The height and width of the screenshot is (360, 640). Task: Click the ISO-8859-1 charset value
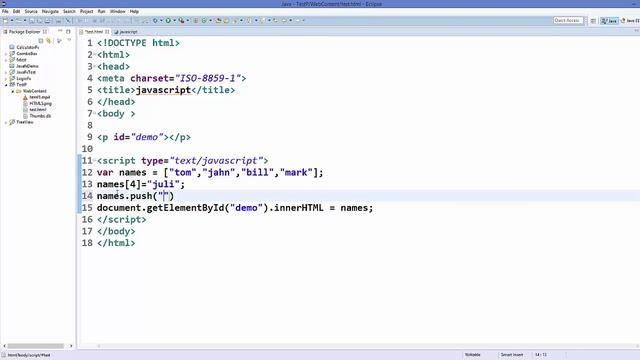click(208, 78)
